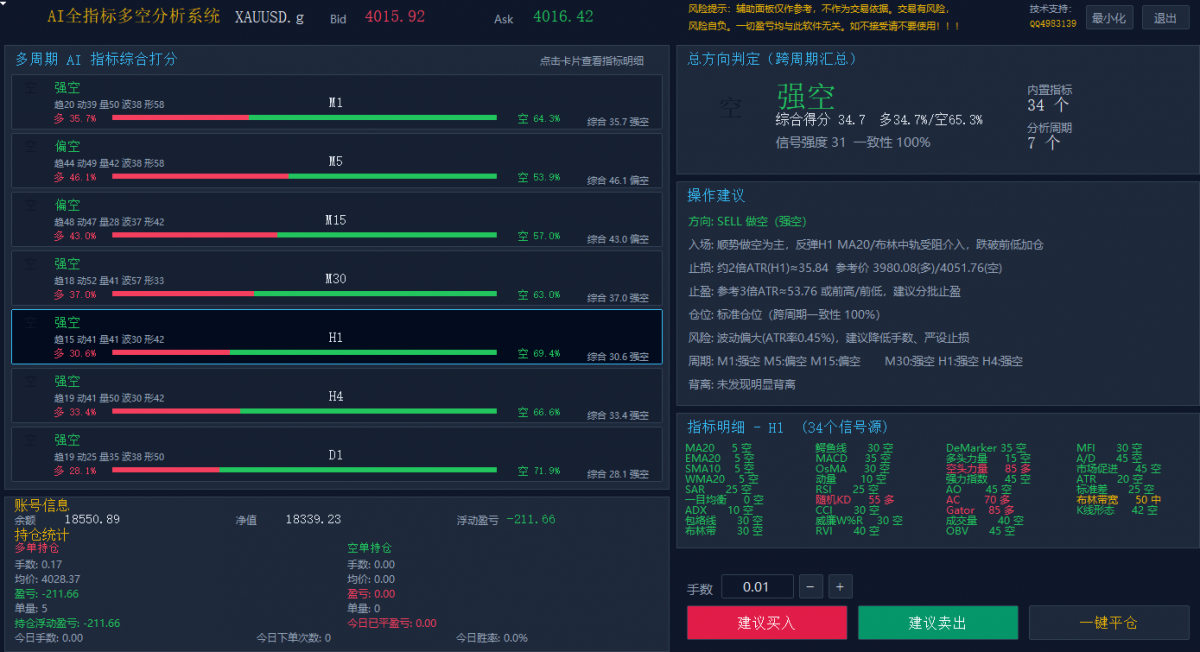Viewport: 1200px width, 652px height.
Task: Click the green 建议卖出 button
Action: tap(938, 623)
